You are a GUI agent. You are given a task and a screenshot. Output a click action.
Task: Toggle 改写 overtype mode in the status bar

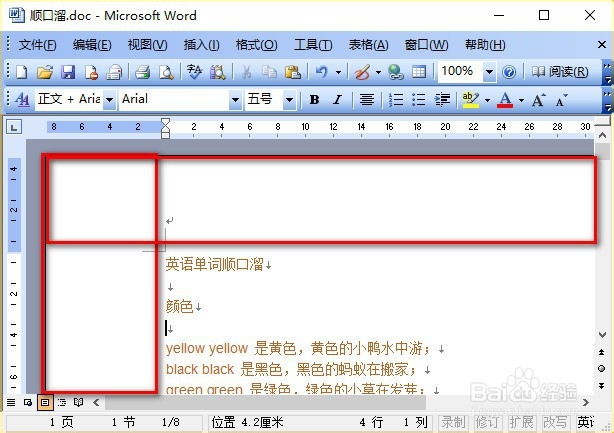(555, 422)
